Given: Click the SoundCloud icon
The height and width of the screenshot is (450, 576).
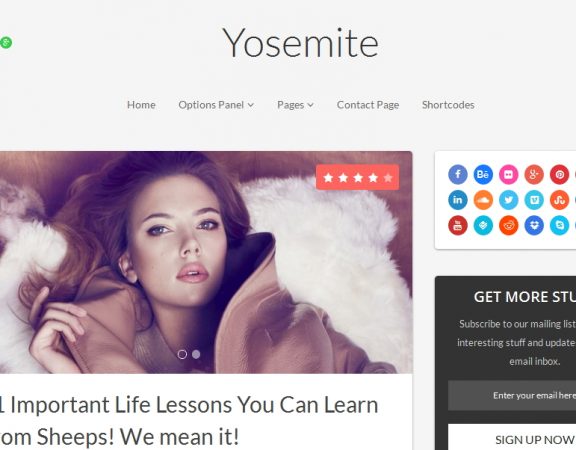Looking at the screenshot, I should (483, 200).
